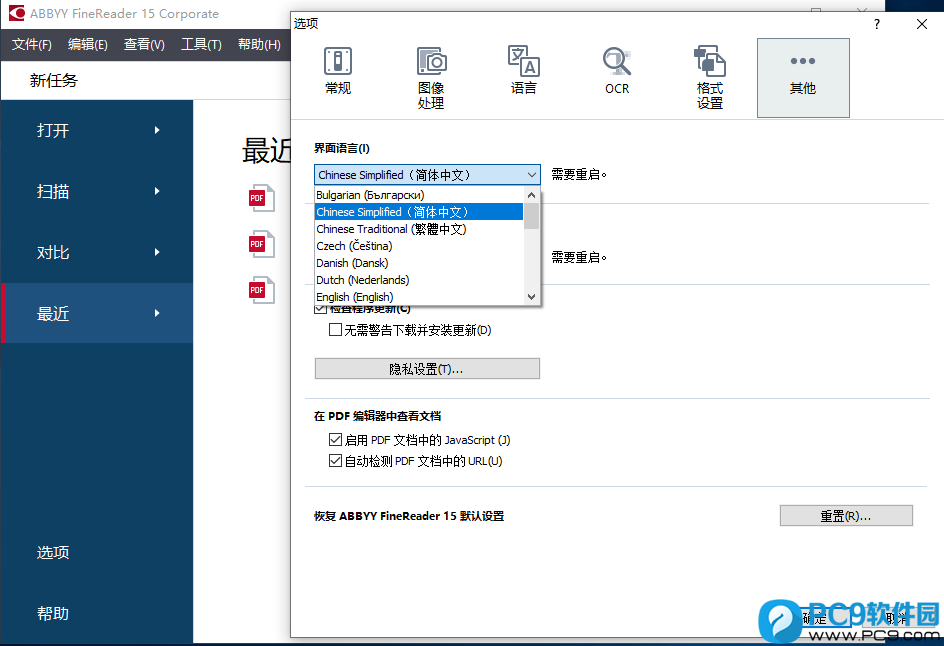Click the language list scroll-down arrow
This screenshot has width=944, height=646.
[x=531, y=296]
